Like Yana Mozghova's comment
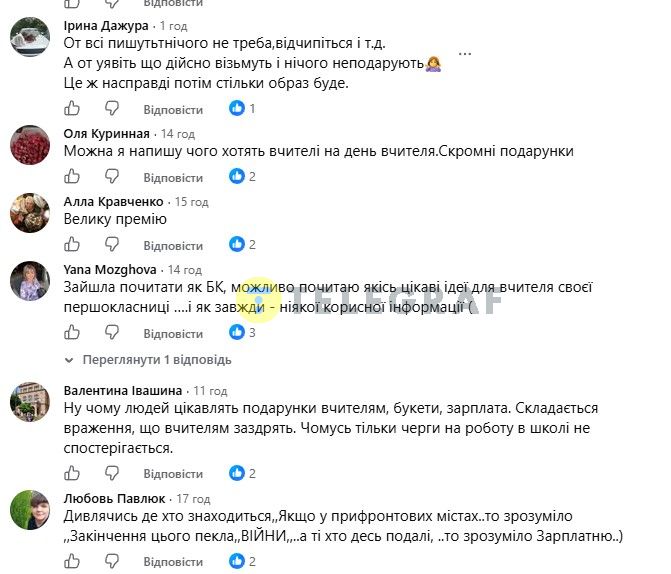671x574 pixels. (72, 332)
